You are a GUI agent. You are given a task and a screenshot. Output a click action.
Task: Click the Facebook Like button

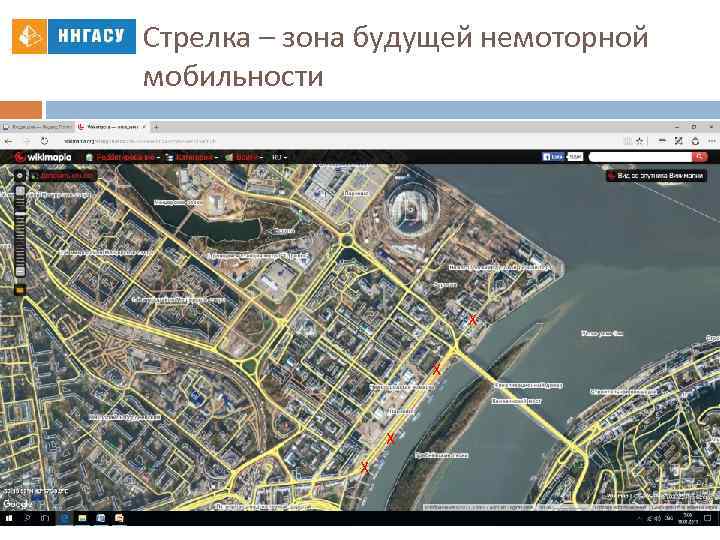(553, 157)
